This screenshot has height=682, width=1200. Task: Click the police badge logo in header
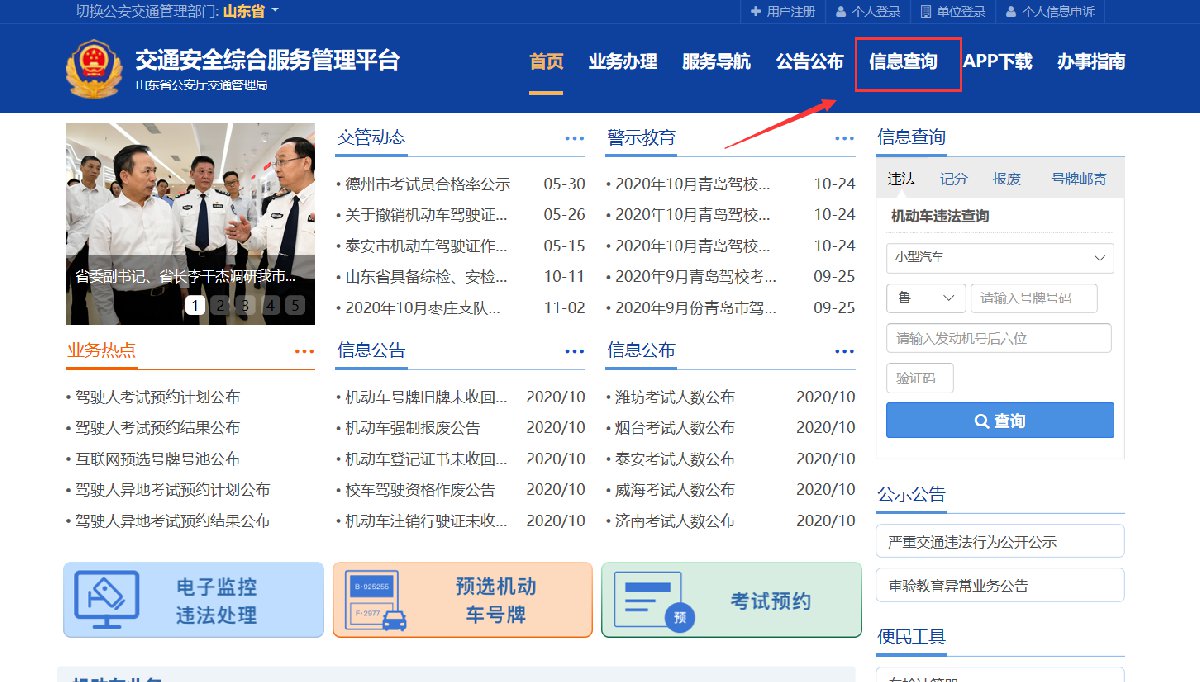click(x=92, y=68)
